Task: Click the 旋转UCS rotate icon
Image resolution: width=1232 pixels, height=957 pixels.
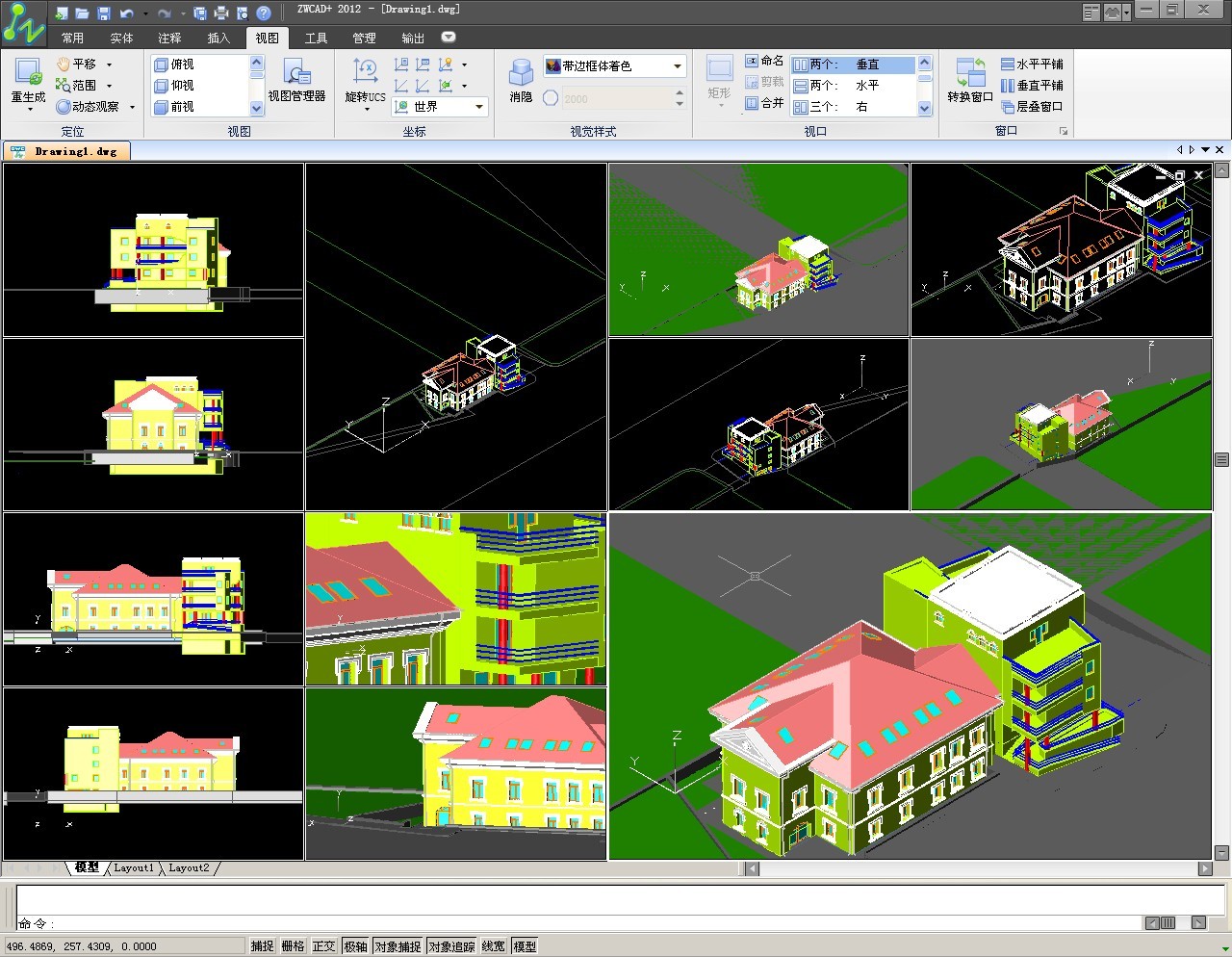Action: (365, 73)
